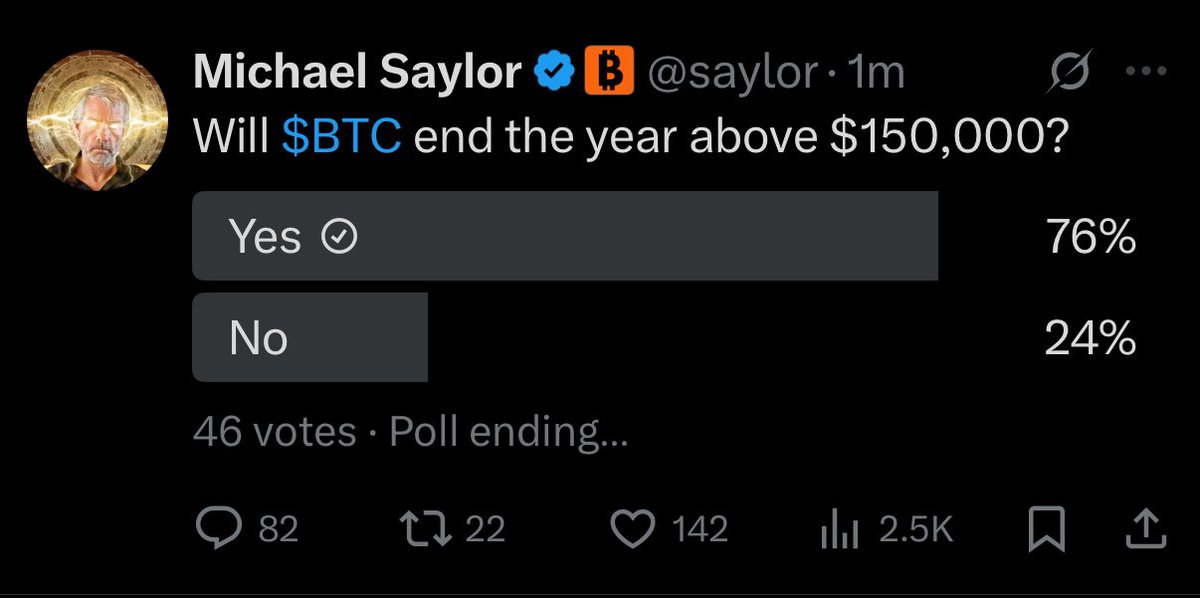Select the Yes poll option
The image size is (1200, 598).
pyautogui.click(x=564, y=237)
